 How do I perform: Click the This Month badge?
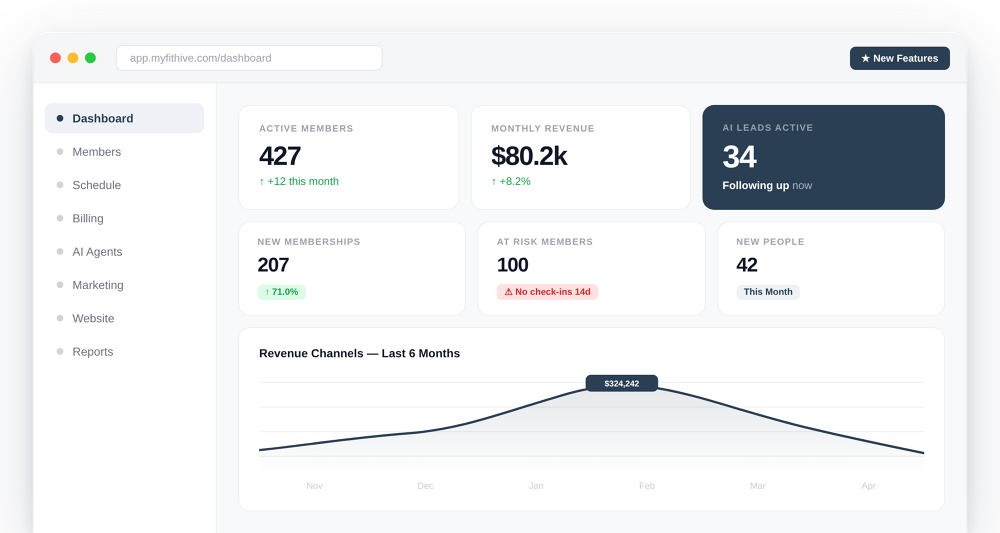(x=768, y=292)
